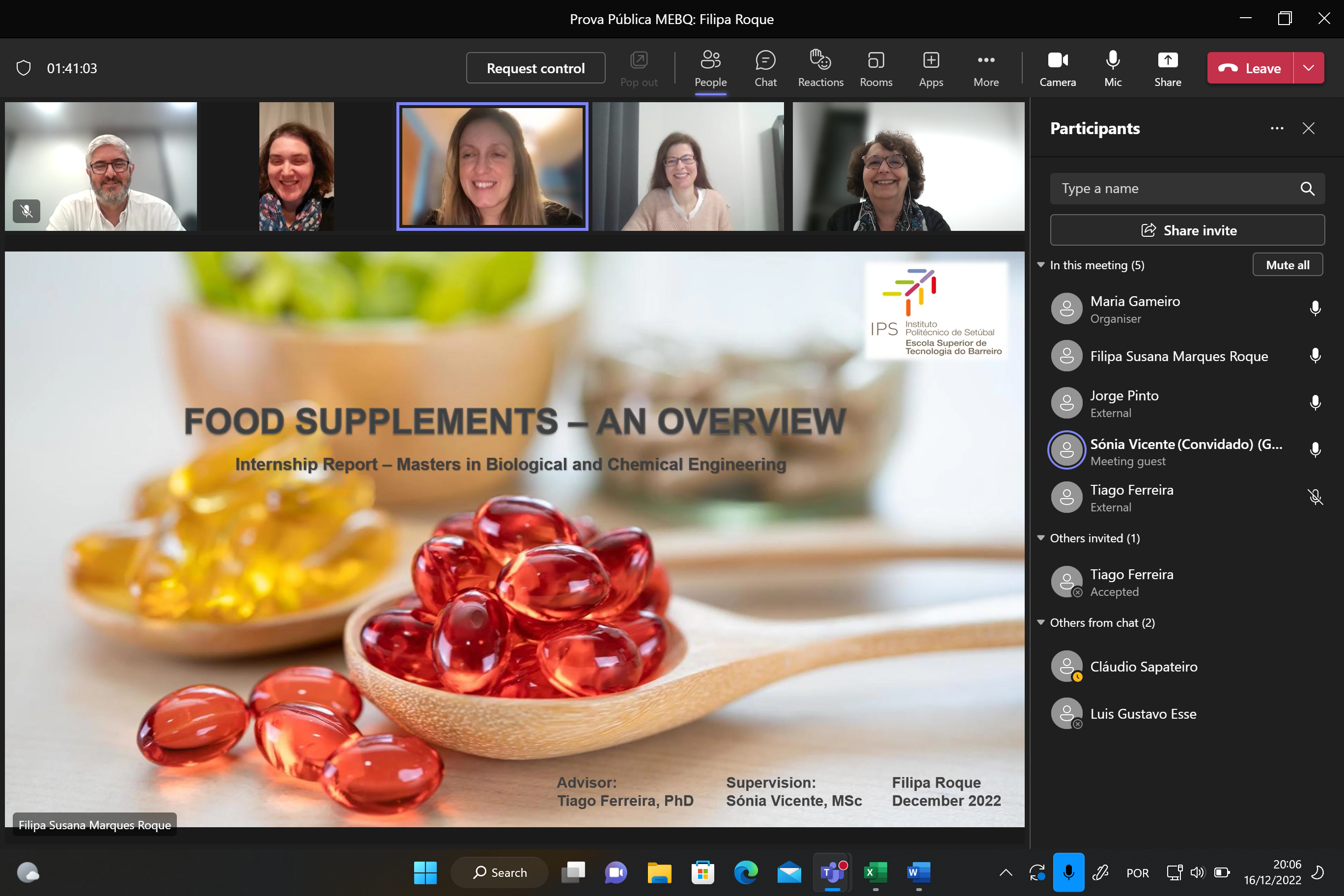
Task: Open More actions menu
Action: pos(986,68)
